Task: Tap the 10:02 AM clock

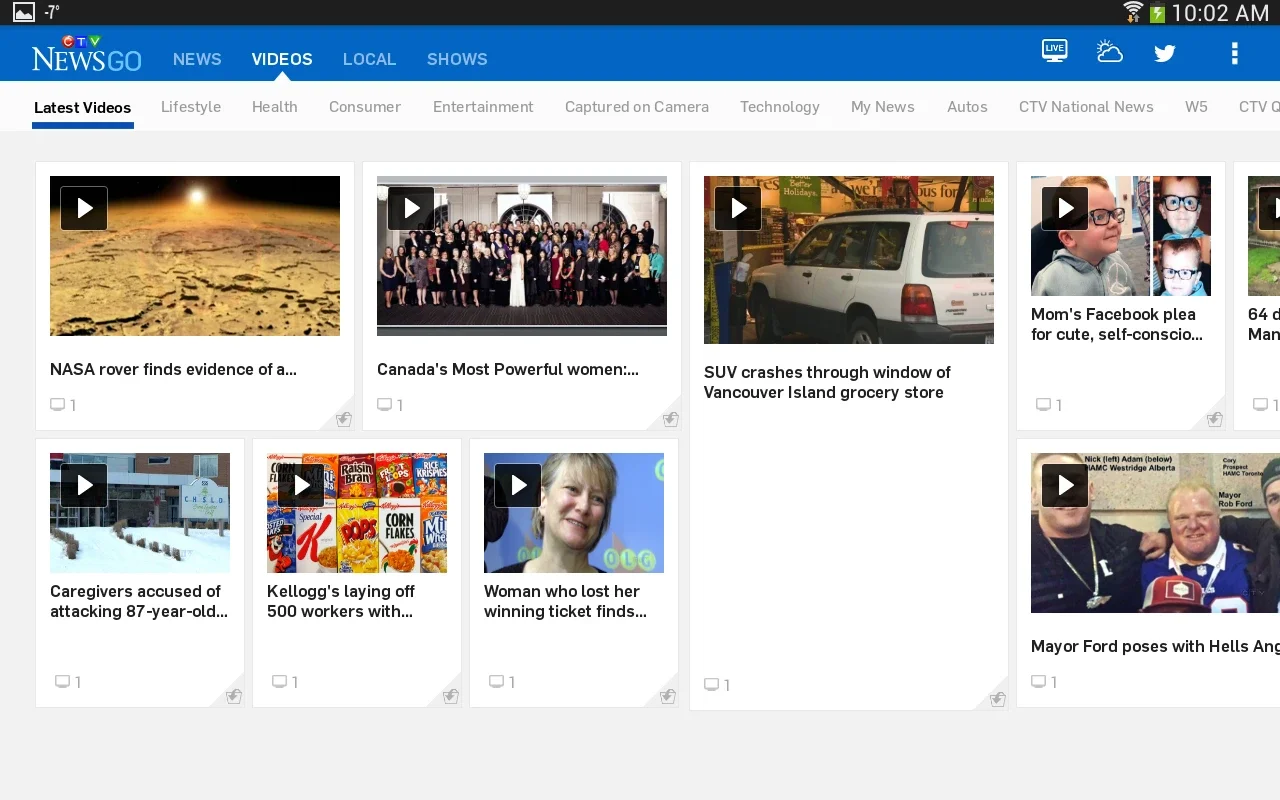Action: (x=1220, y=13)
